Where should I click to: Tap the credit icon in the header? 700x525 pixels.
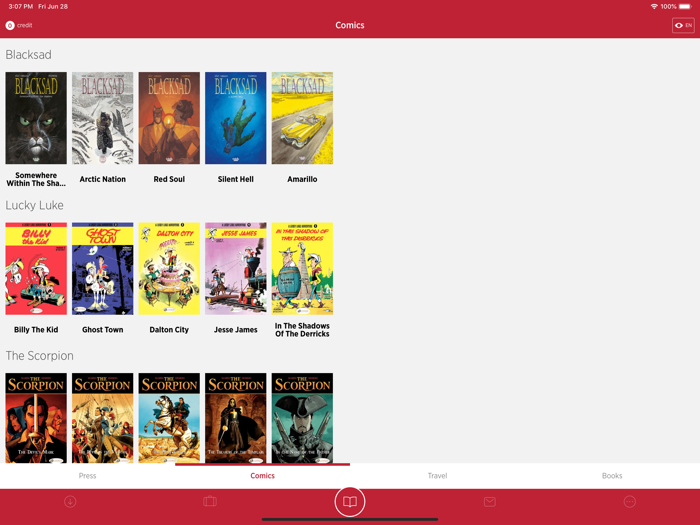coord(10,25)
